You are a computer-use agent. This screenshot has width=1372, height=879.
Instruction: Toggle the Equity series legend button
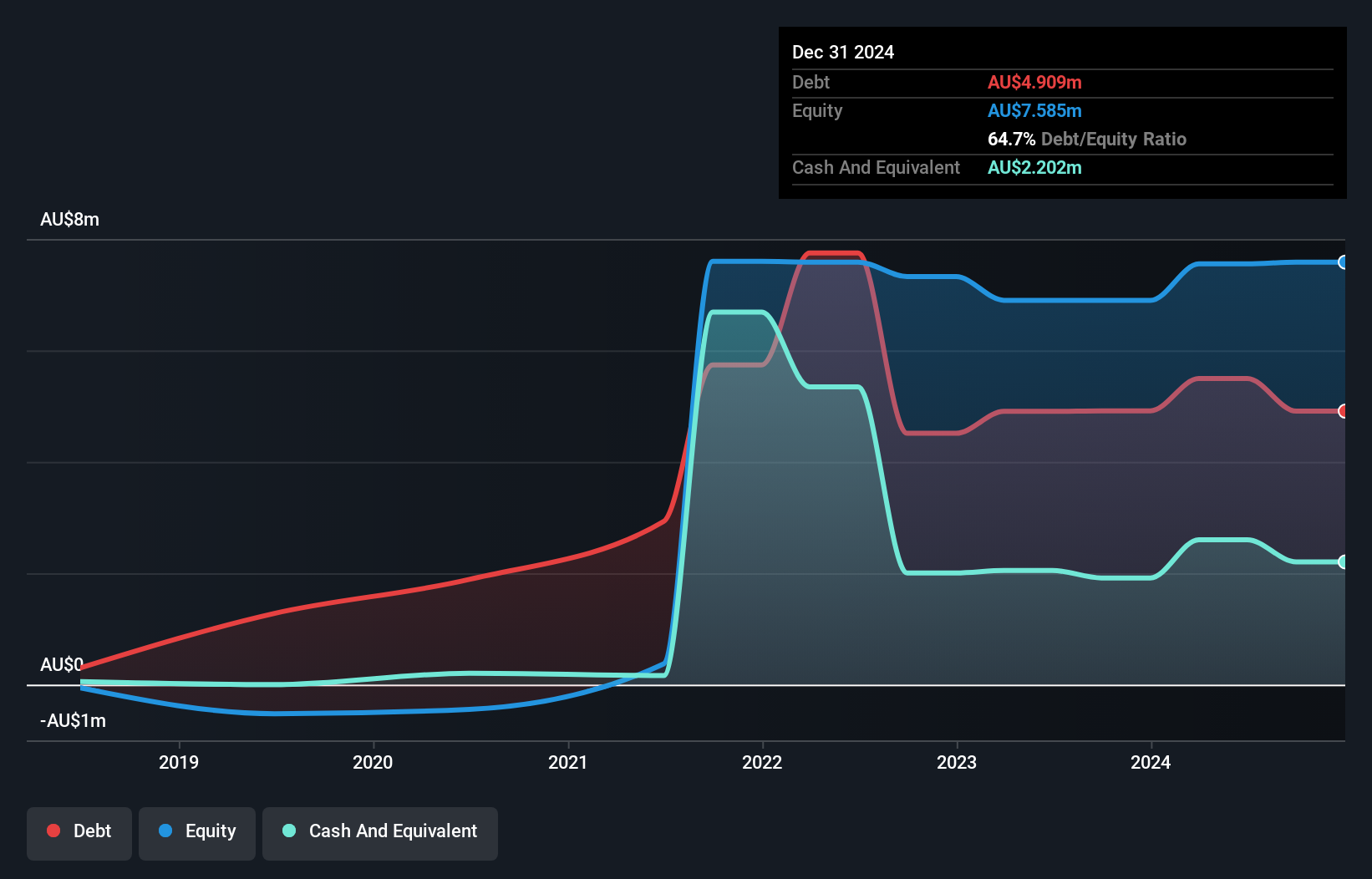[x=197, y=833]
